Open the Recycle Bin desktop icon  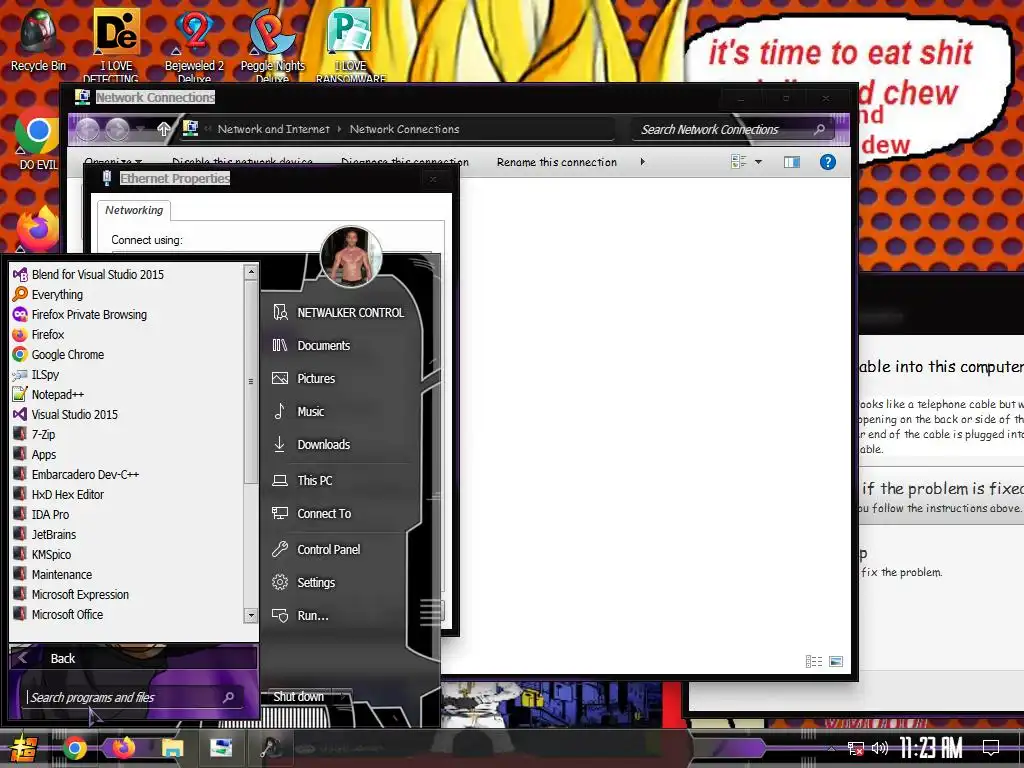[x=38, y=40]
